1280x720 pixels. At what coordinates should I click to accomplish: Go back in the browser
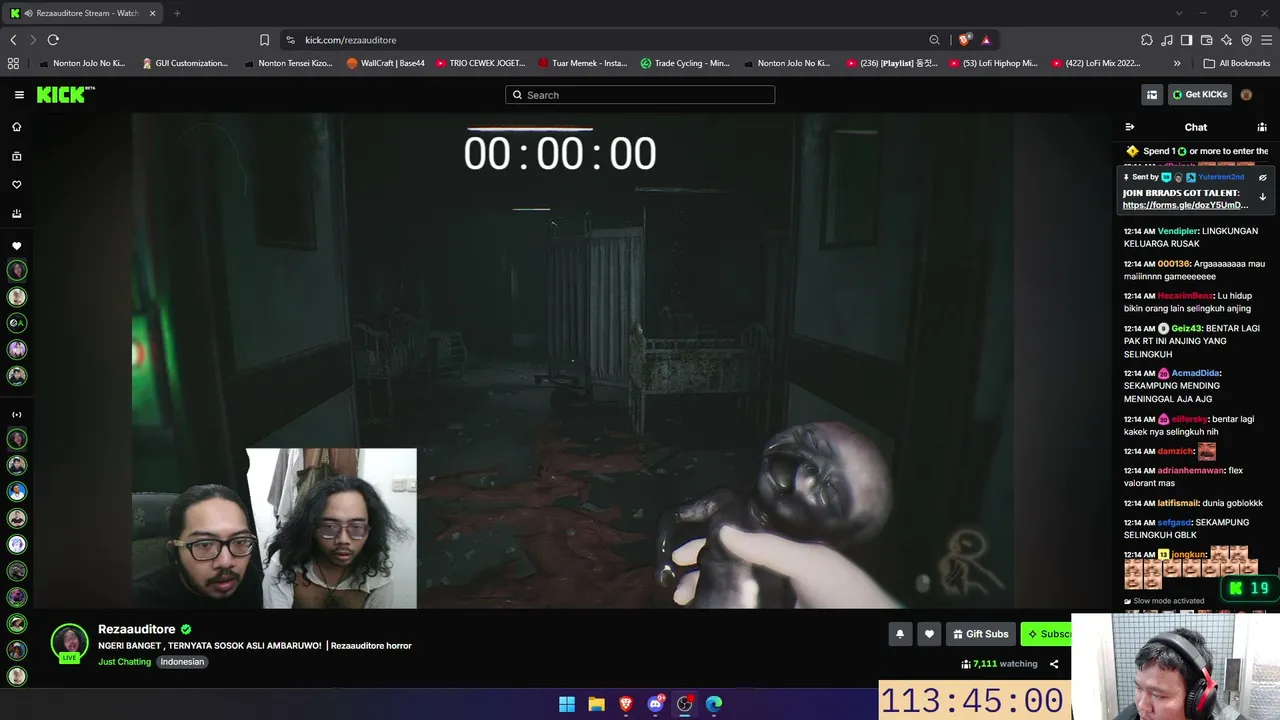(x=13, y=40)
